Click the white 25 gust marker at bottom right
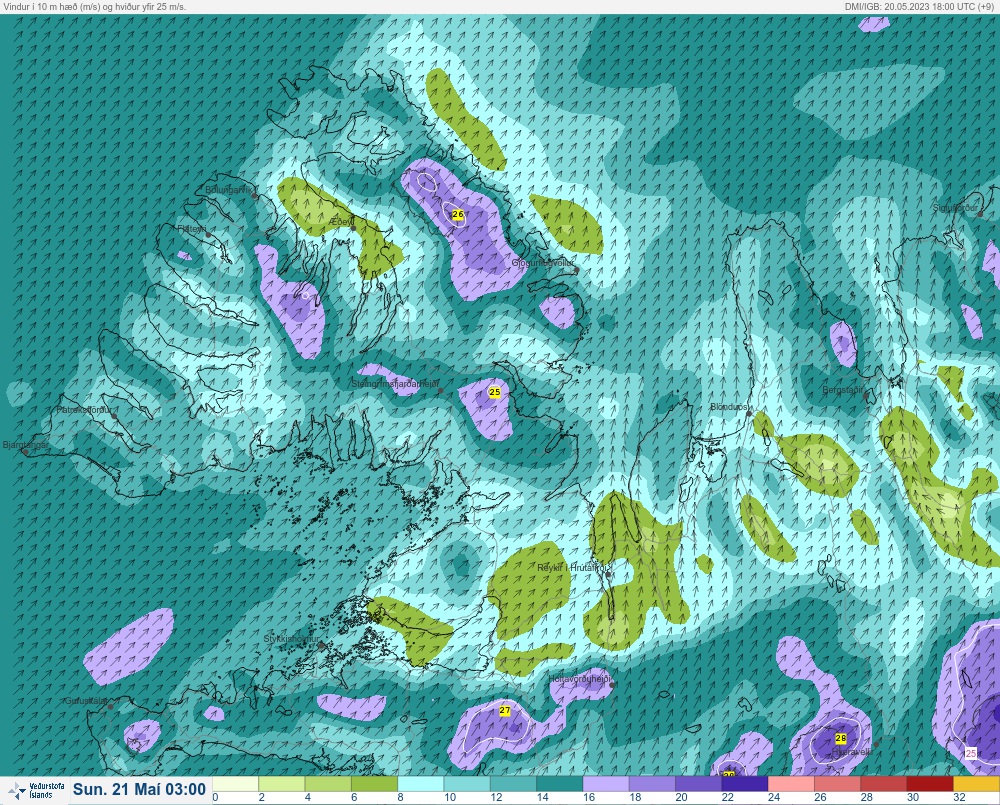 (x=971, y=753)
